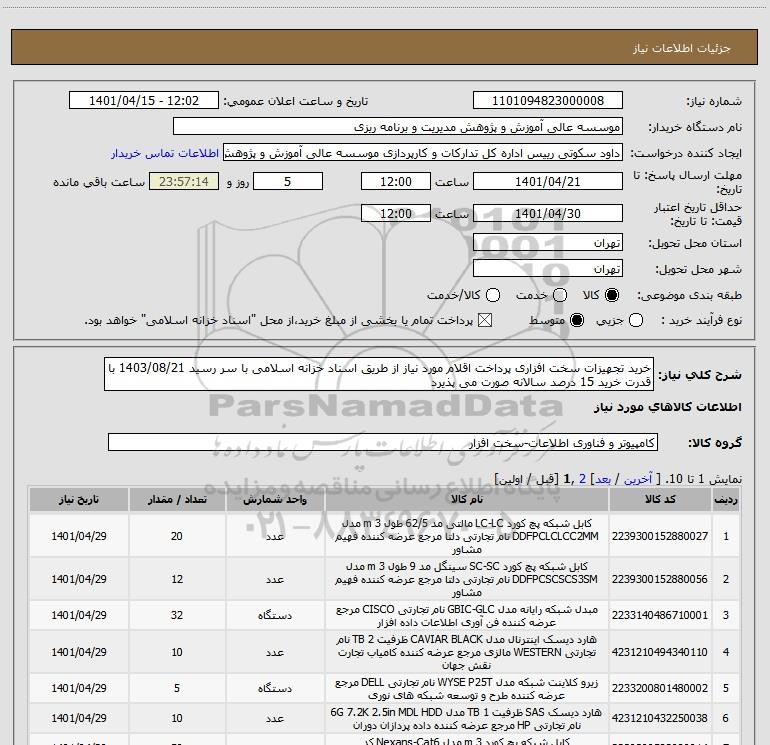Click product code 2239300152880027

pyautogui.click(x=660, y=536)
